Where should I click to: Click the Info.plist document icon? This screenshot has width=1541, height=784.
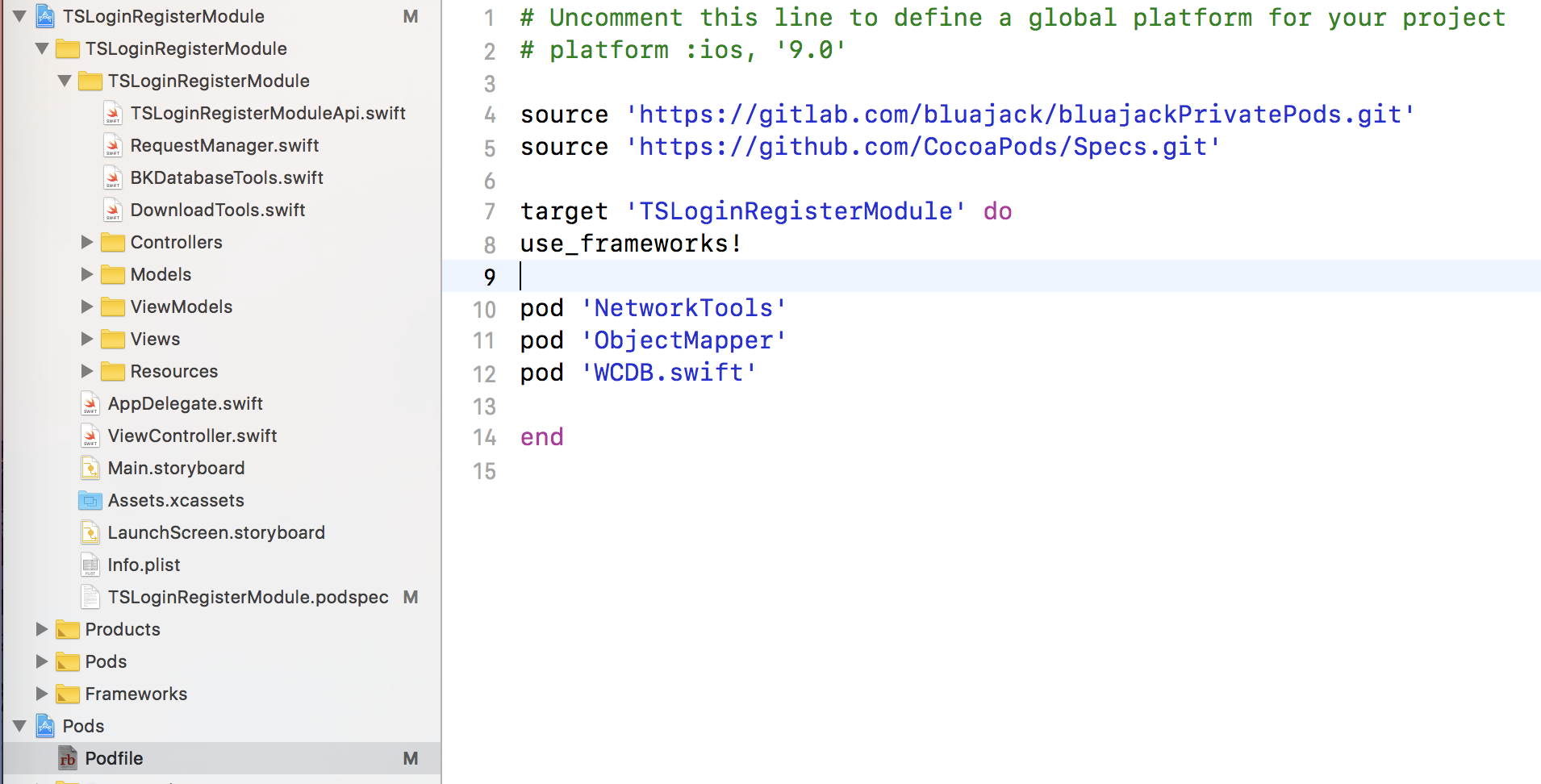90,565
